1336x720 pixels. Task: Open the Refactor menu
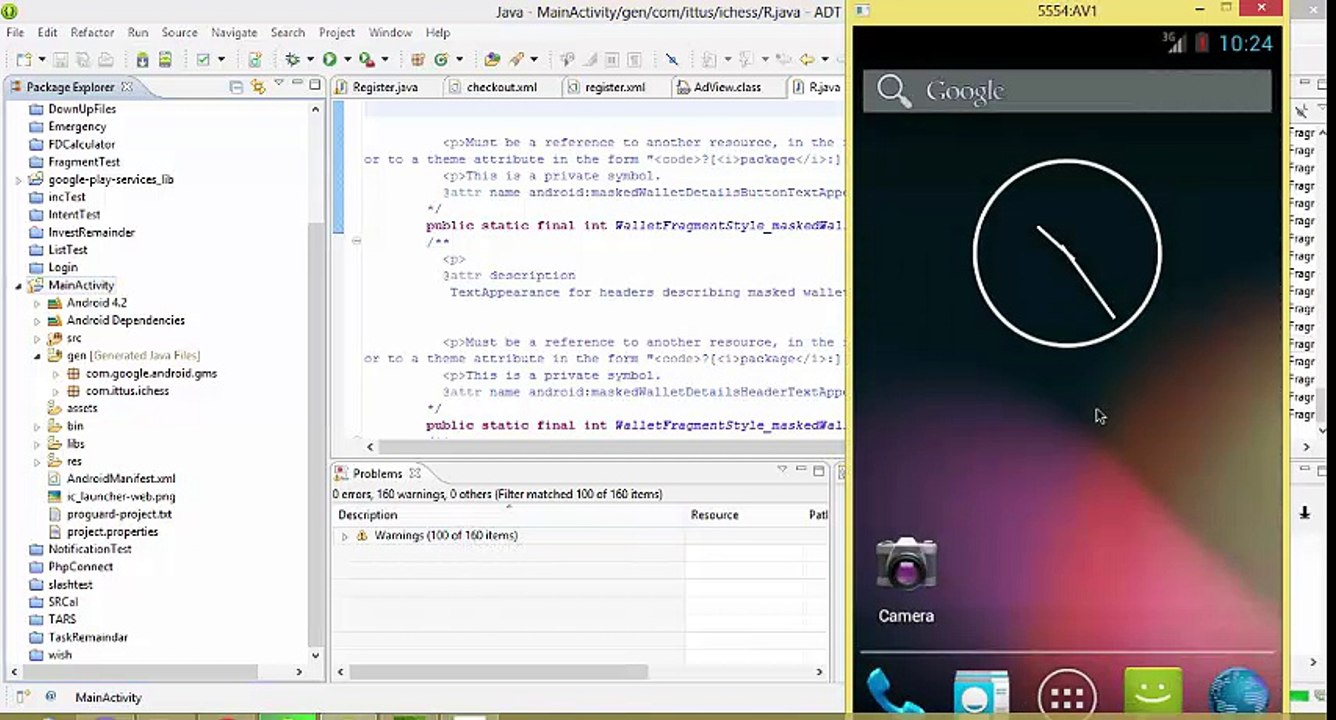(x=92, y=33)
